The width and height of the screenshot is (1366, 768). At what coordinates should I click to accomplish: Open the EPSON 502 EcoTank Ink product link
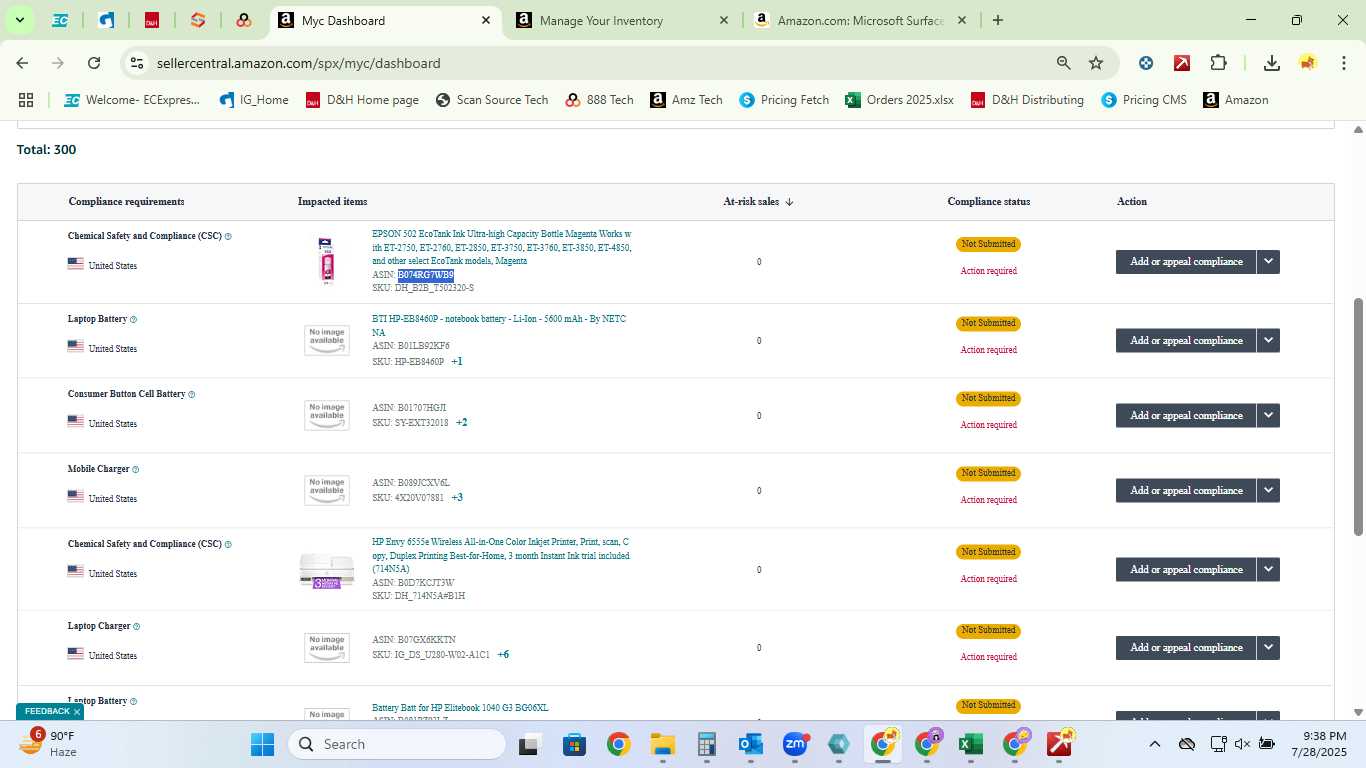pos(501,247)
